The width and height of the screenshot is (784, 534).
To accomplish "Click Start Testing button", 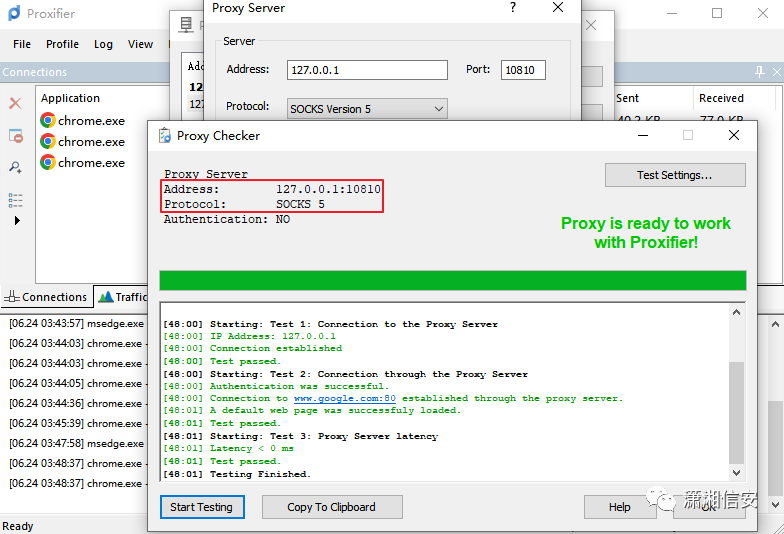I will click(202, 507).
